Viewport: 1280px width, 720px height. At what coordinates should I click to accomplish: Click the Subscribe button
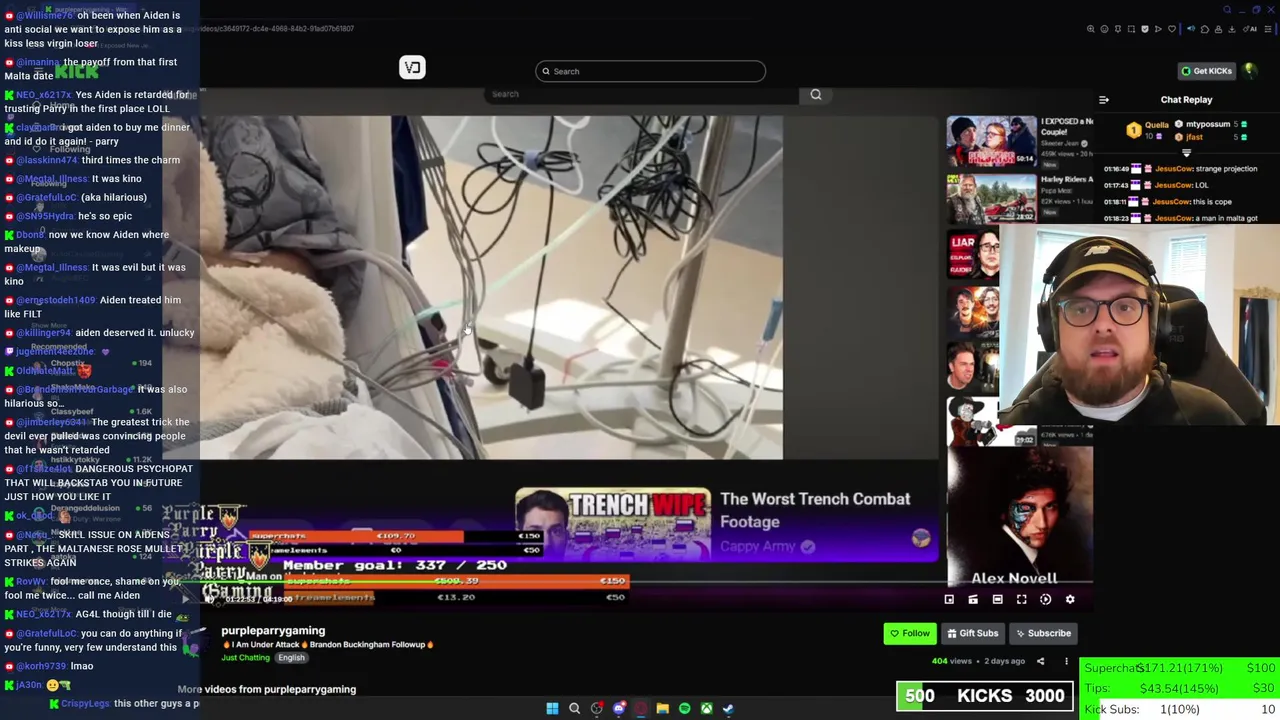1043,633
